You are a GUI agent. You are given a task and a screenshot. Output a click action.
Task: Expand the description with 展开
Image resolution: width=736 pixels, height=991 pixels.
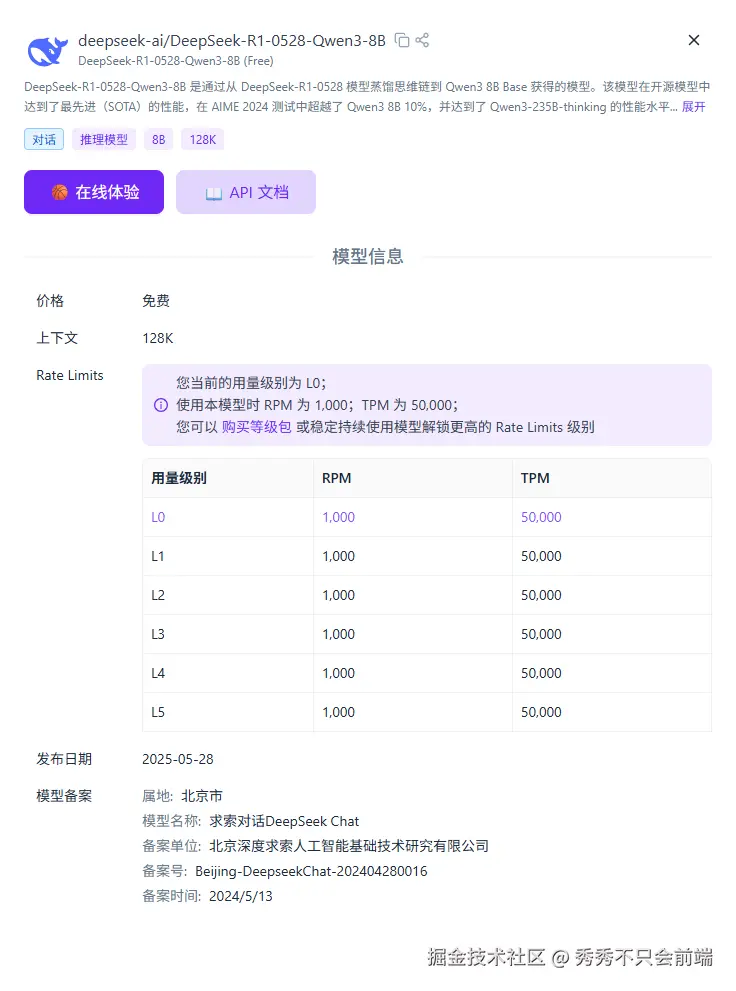tap(693, 107)
